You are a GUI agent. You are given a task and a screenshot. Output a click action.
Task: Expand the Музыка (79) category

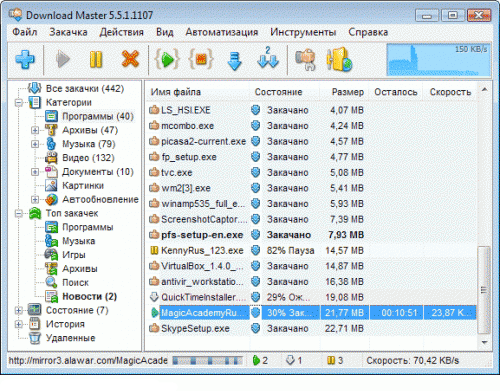click(x=35, y=144)
